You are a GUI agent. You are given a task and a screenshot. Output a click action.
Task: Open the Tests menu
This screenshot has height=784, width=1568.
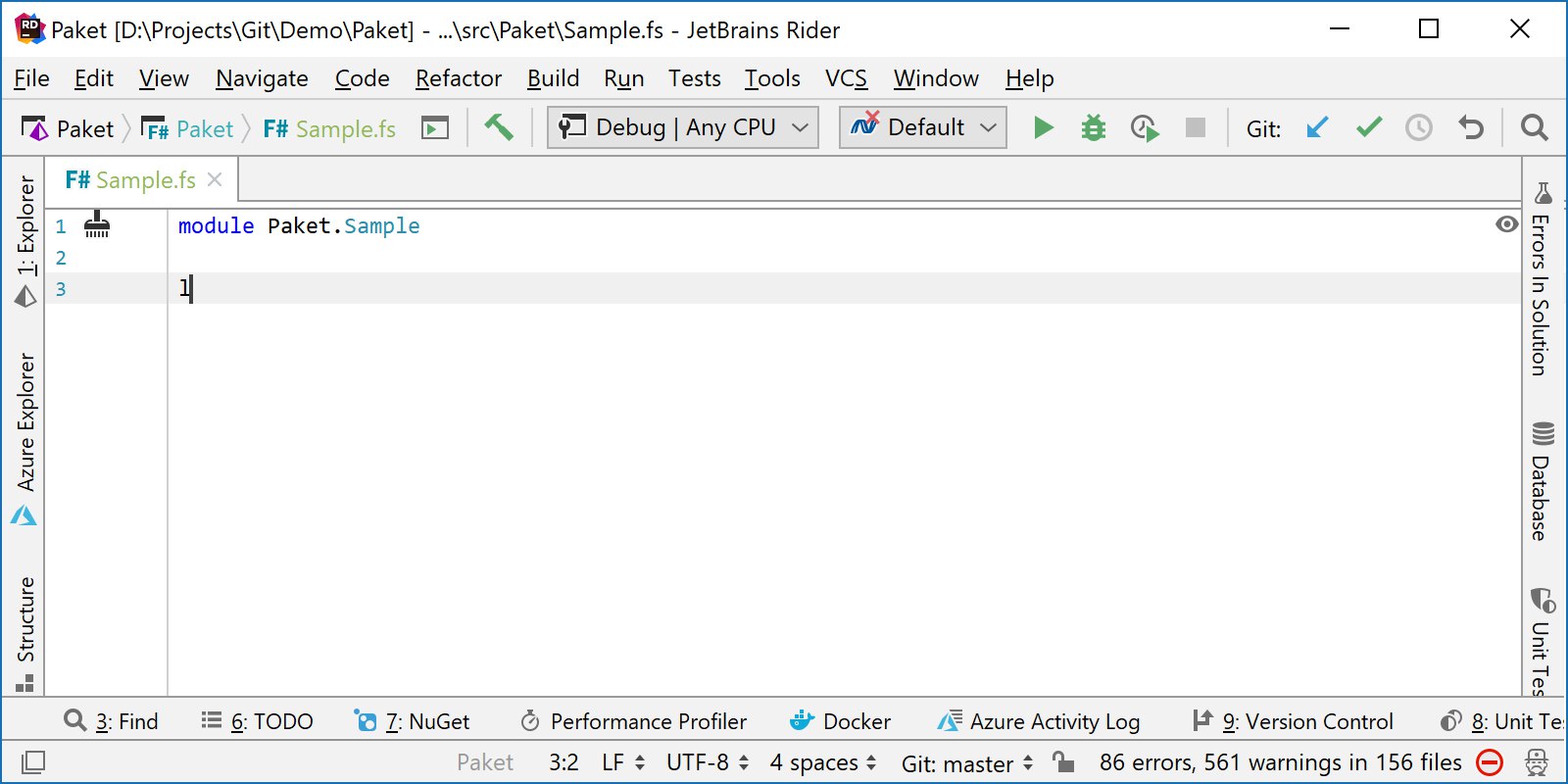[695, 78]
